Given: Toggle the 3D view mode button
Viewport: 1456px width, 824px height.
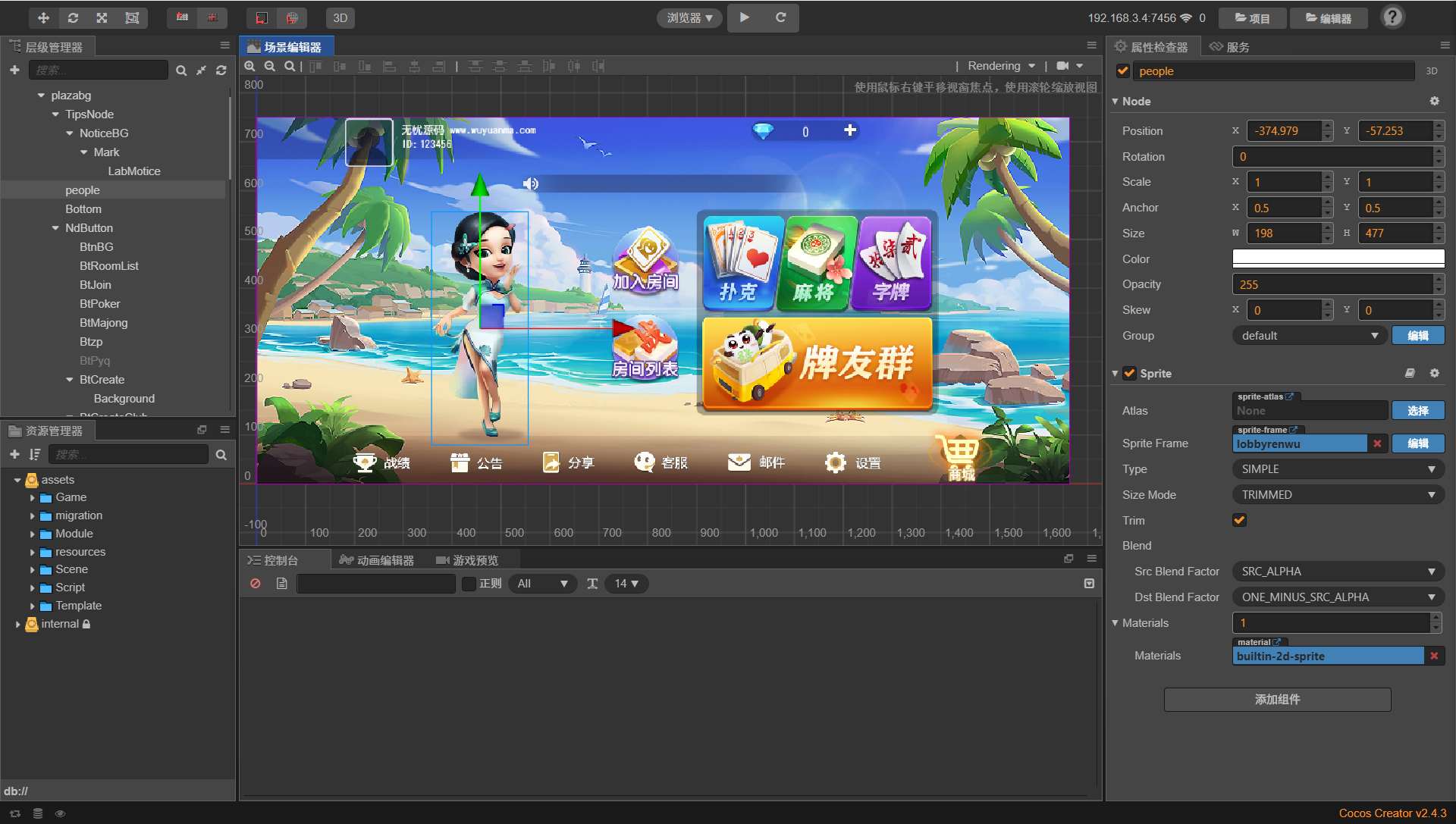Looking at the screenshot, I should [x=340, y=17].
